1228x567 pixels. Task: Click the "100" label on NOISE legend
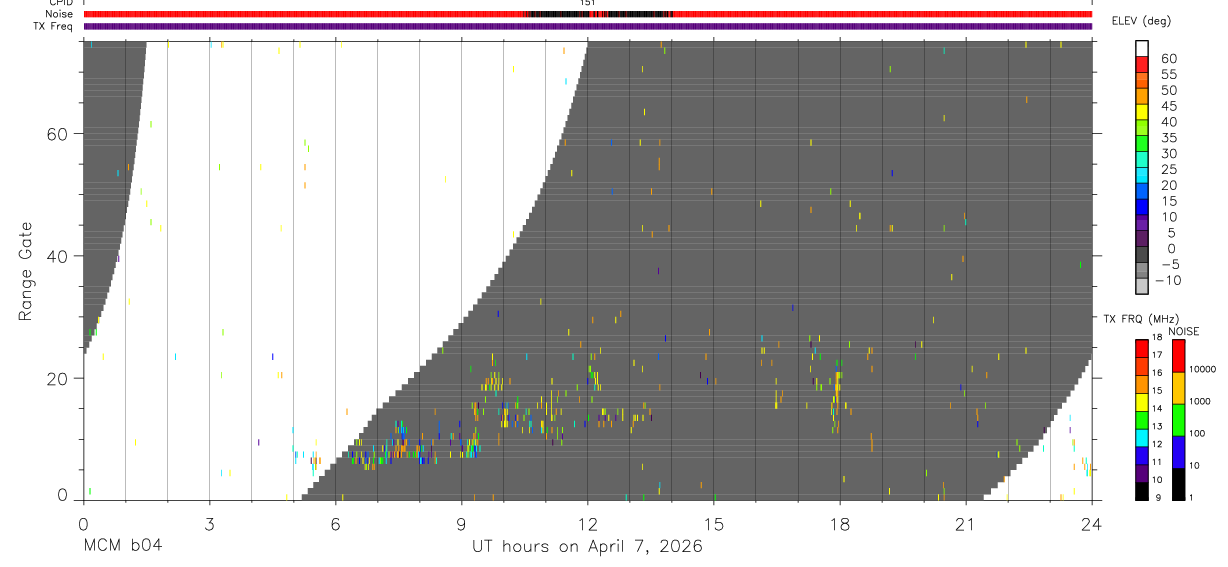click(1197, 433)
